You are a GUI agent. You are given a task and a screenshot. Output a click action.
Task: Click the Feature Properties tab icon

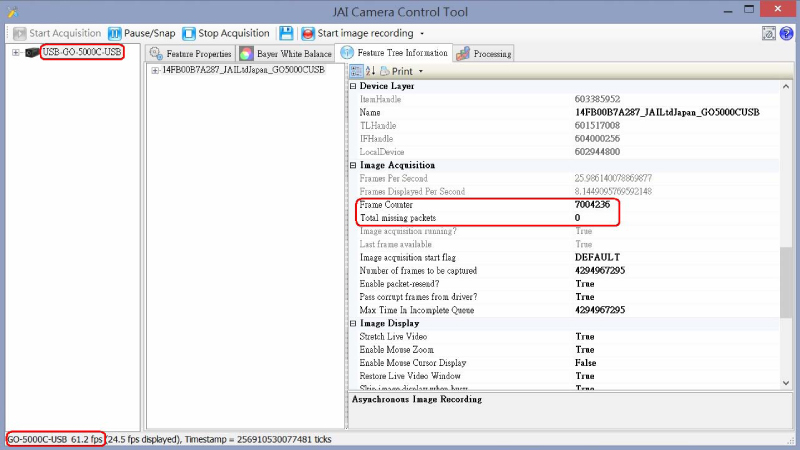click(x=156, y=54)
